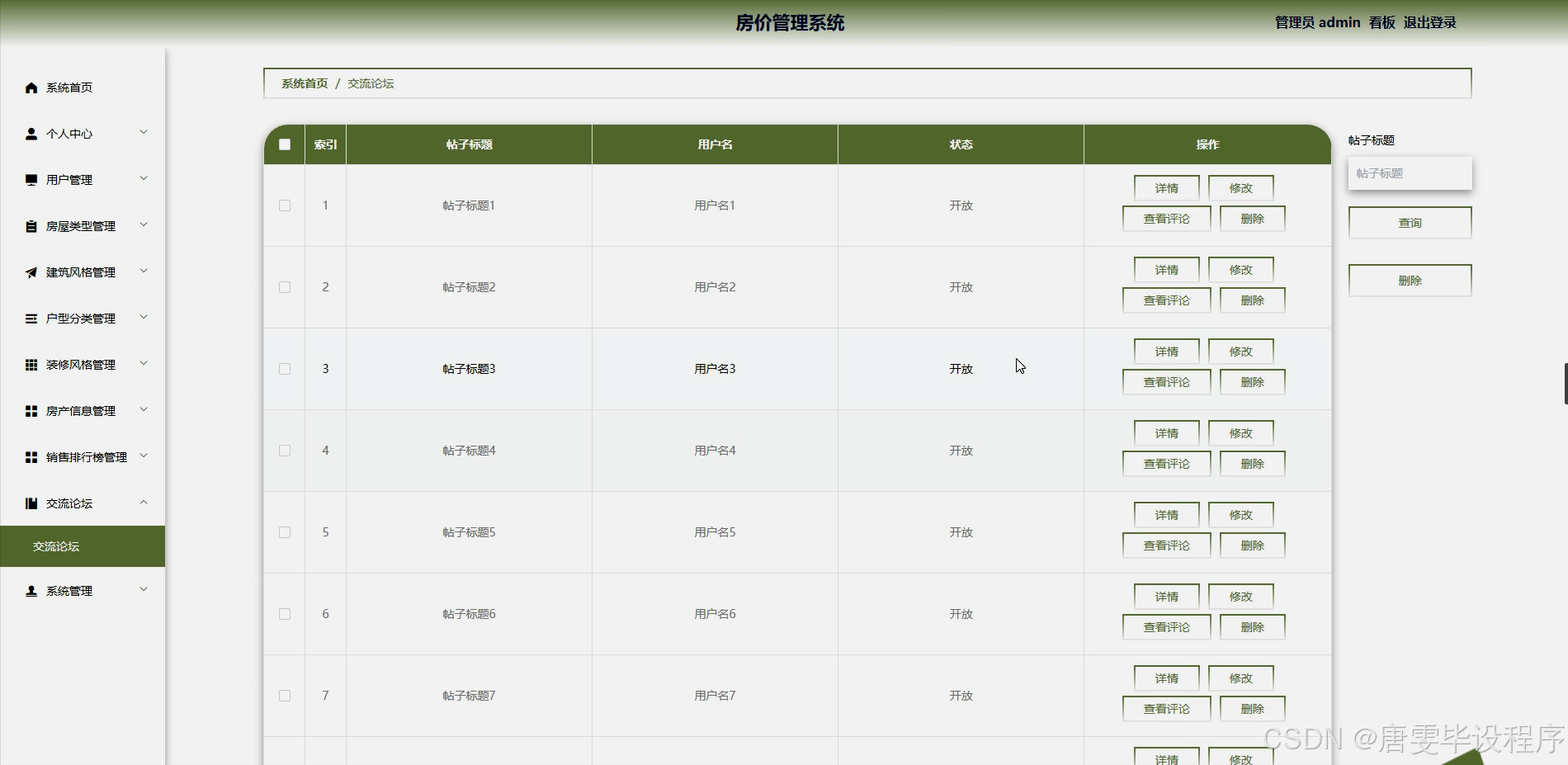Check the checkbox for row 帖子标题5
1568x765 pixels.
(x=285, y=532)
